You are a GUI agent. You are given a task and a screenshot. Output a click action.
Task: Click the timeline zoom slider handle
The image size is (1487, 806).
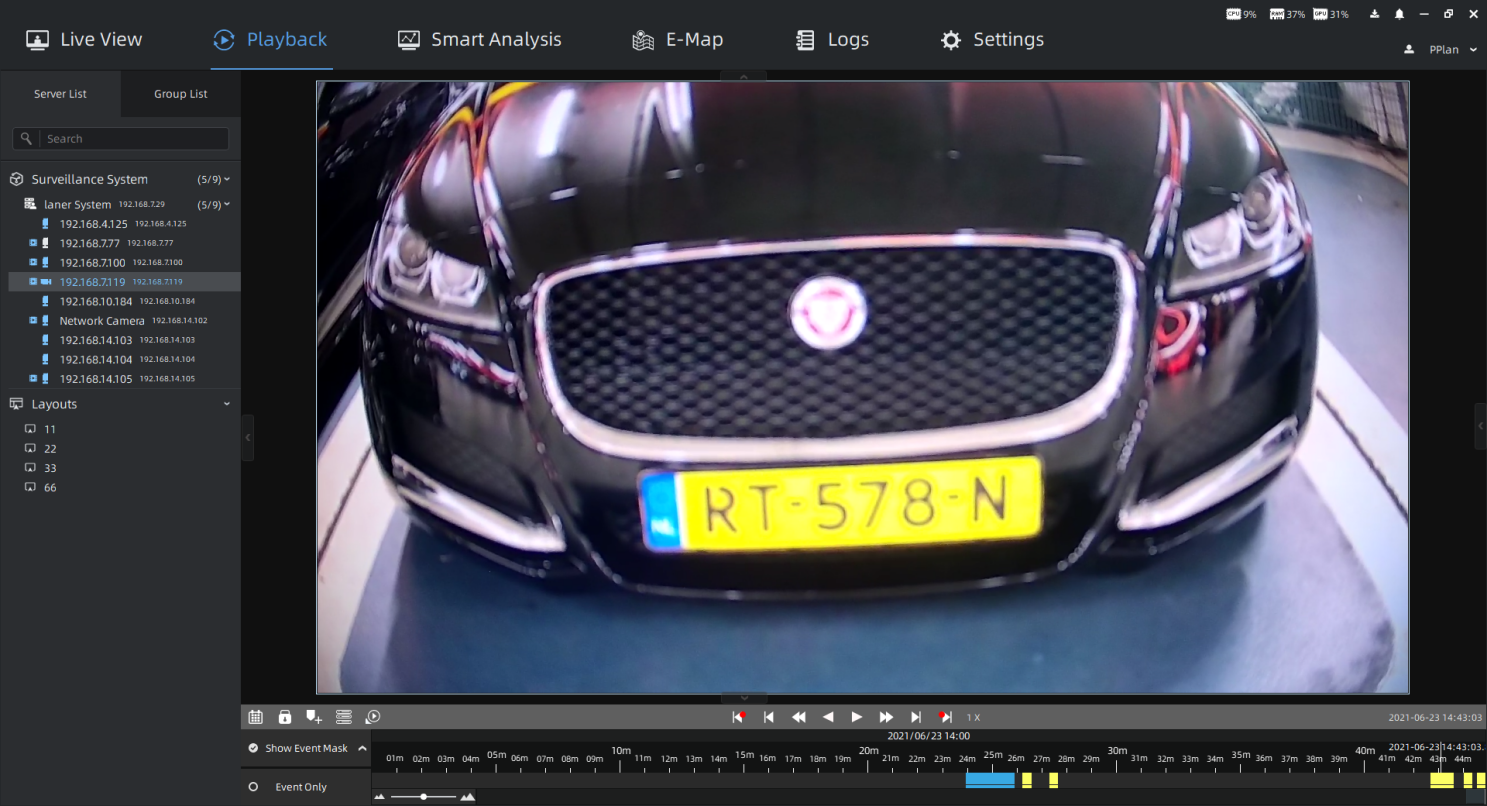tap(425, 797)
